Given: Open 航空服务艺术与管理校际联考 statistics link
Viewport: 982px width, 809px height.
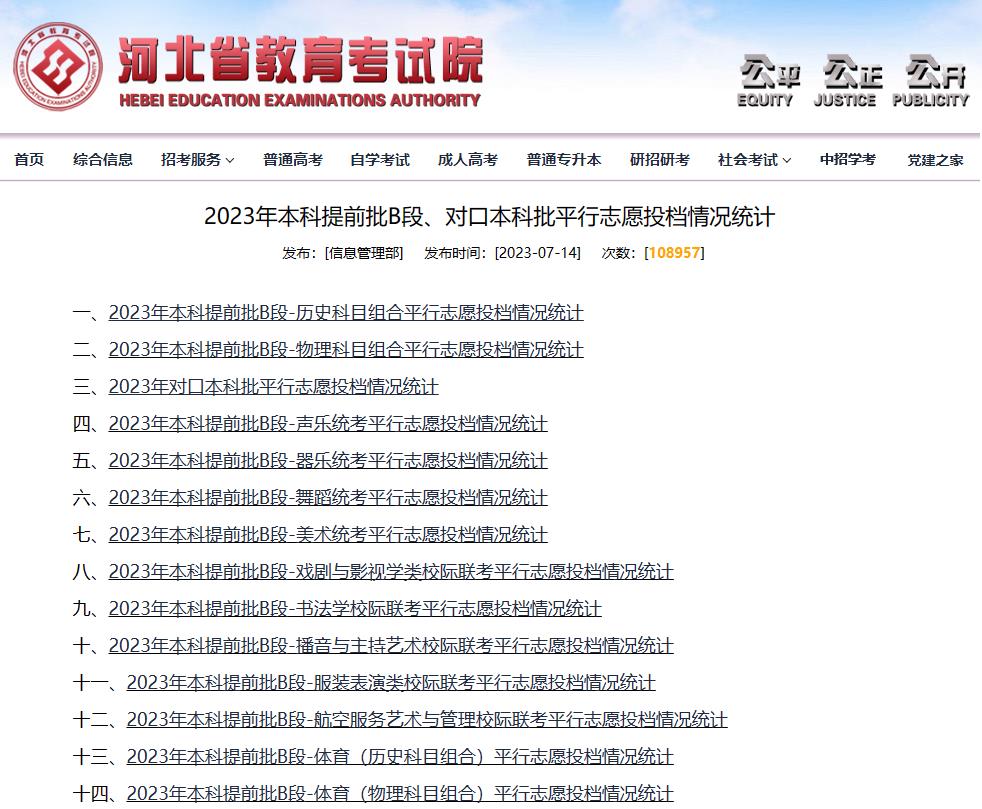Looking at the screenshot, I should coord(427,719).
